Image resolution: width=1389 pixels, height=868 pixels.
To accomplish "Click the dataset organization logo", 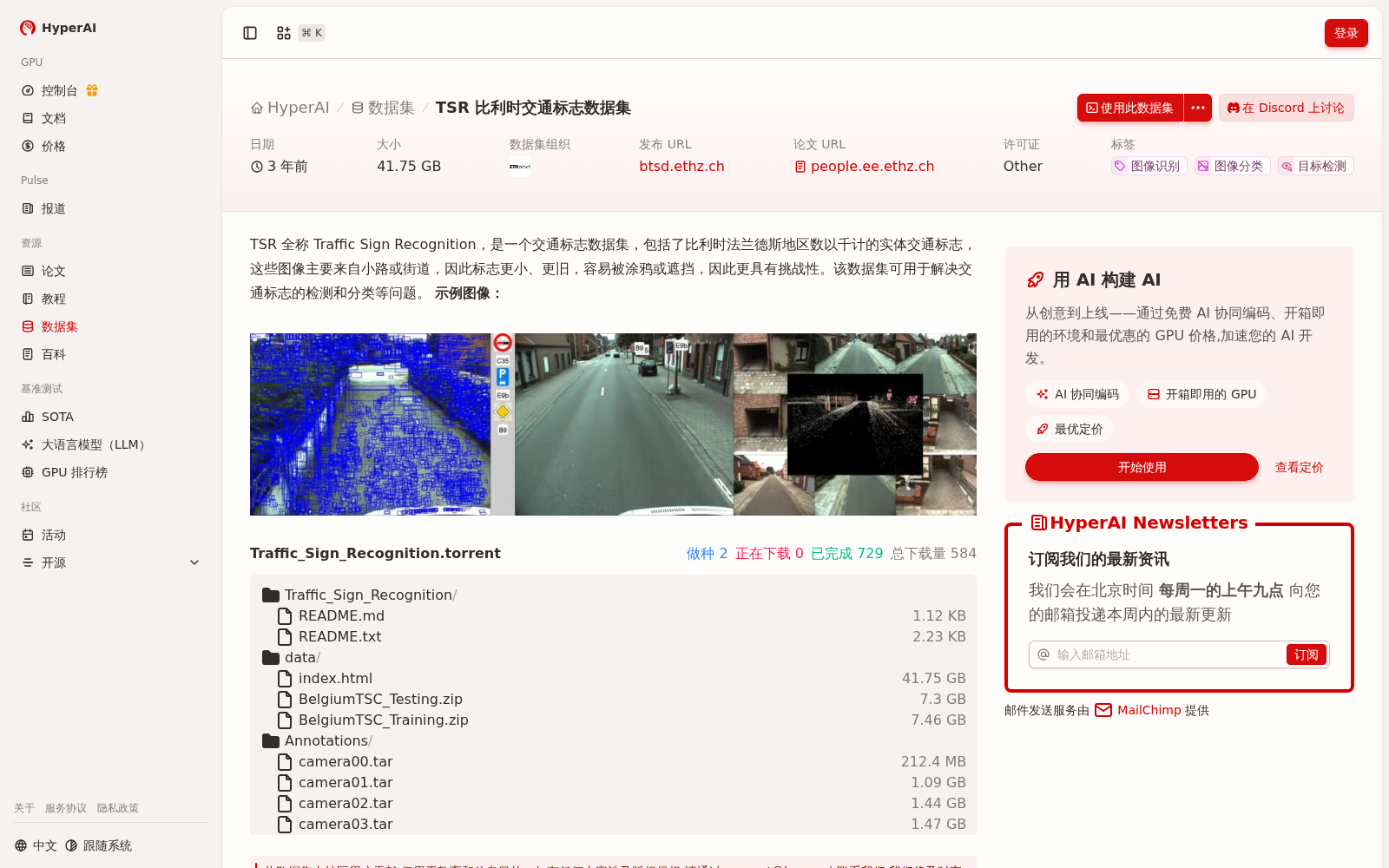I will (x=520, y=167).
